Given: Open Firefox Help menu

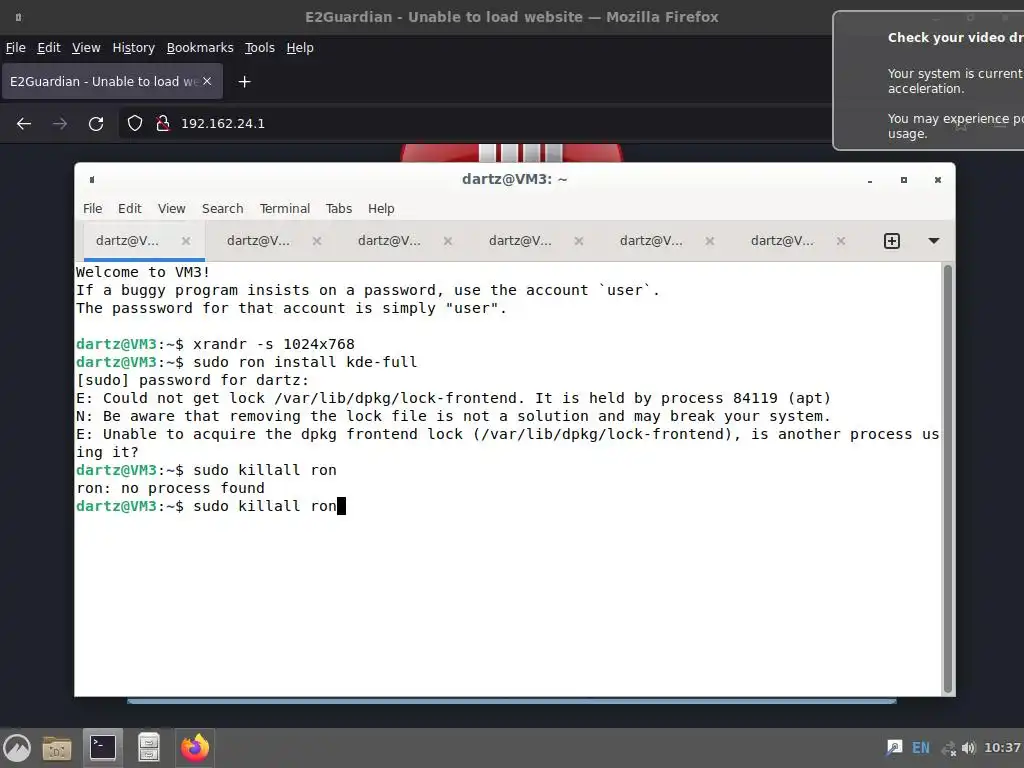Looking at the screenshot, I should [300, 48].
